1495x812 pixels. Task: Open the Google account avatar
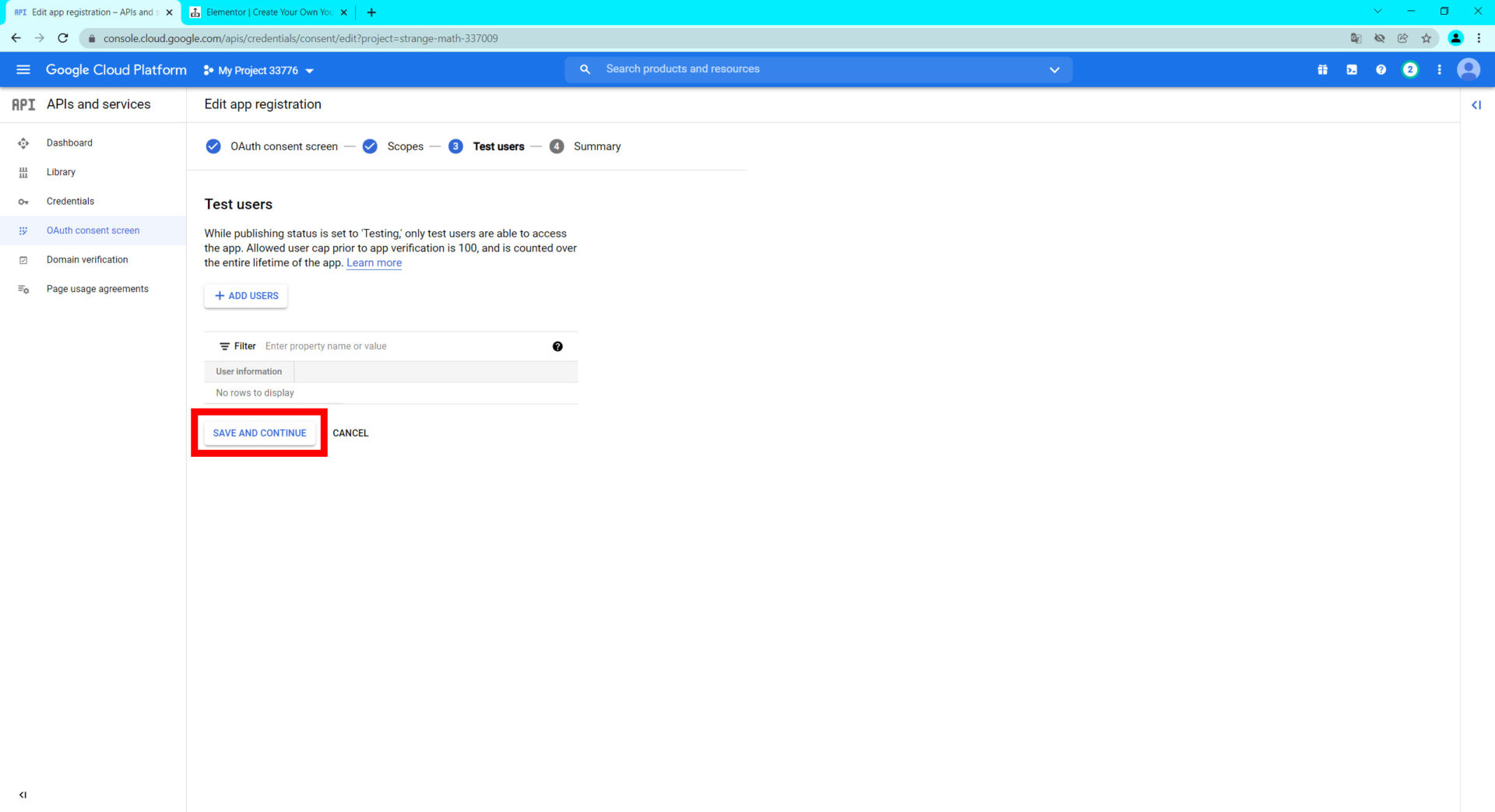tap(1469, 69)
